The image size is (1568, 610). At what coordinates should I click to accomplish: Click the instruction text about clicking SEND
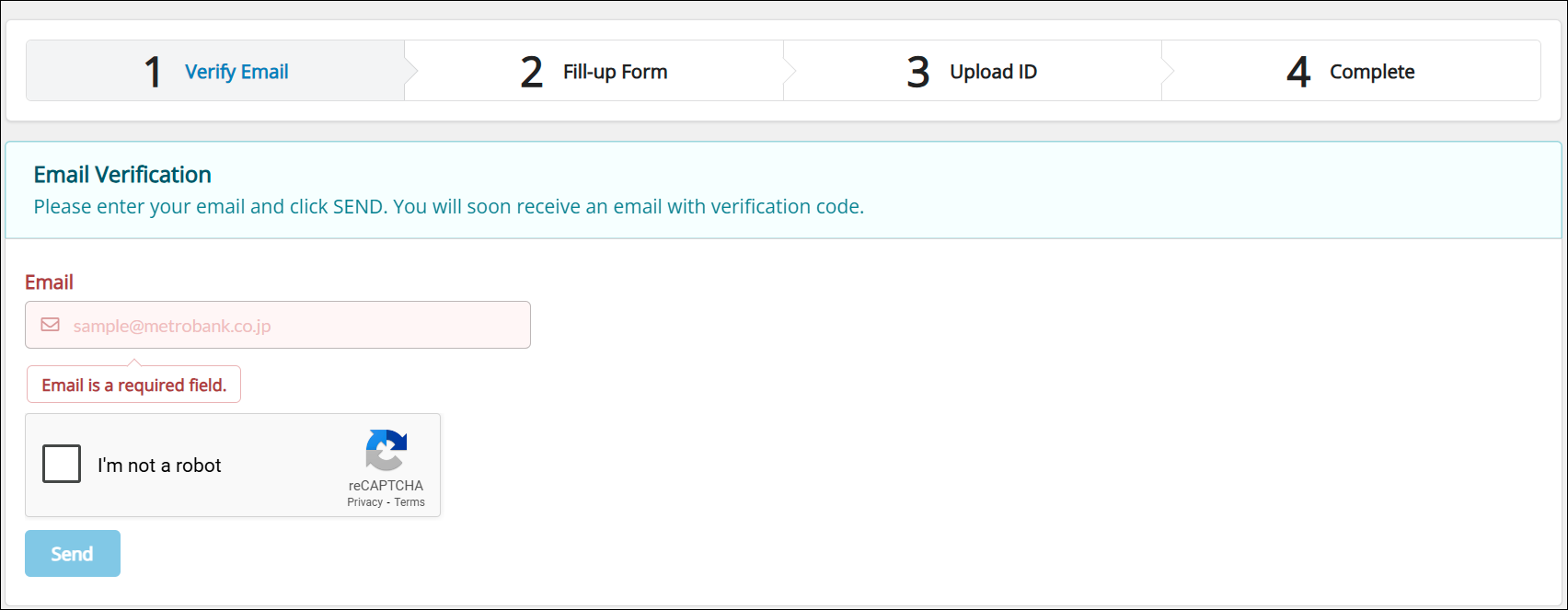pyautogui.click(x=448, y=207)
